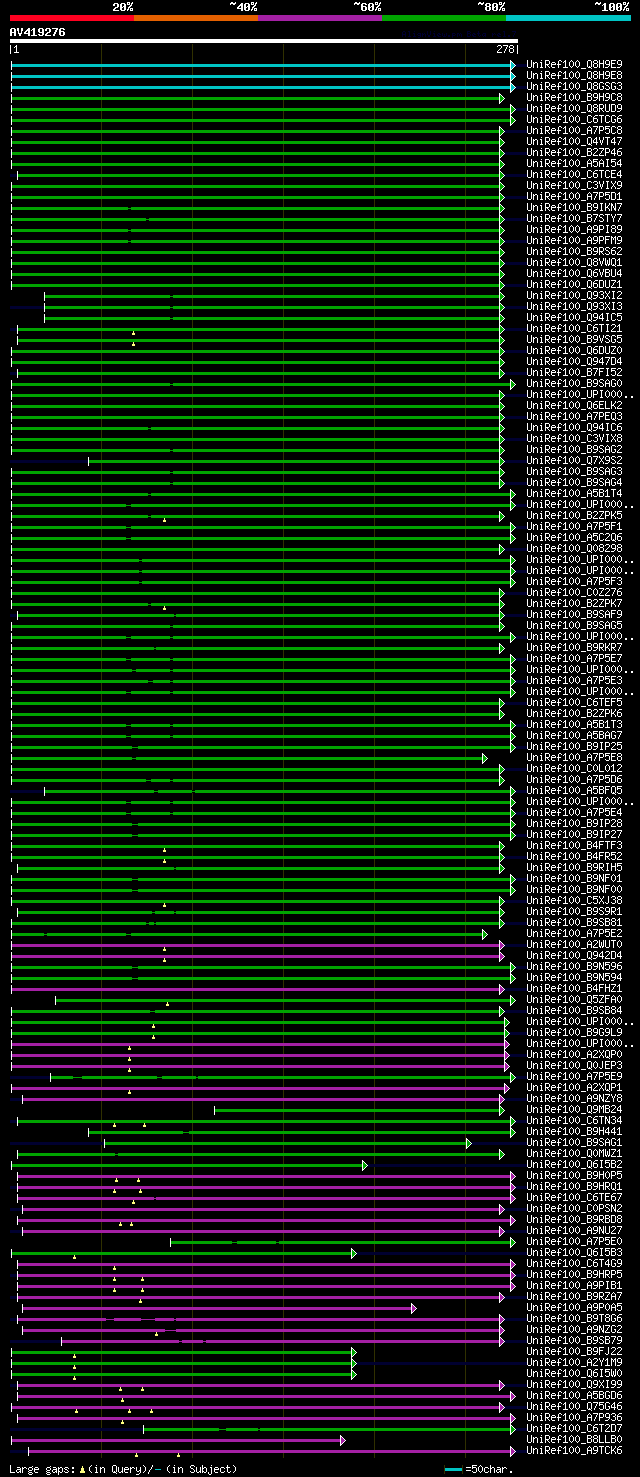Select hit label UniRef100_Q75G46

tap(574, 1406)
